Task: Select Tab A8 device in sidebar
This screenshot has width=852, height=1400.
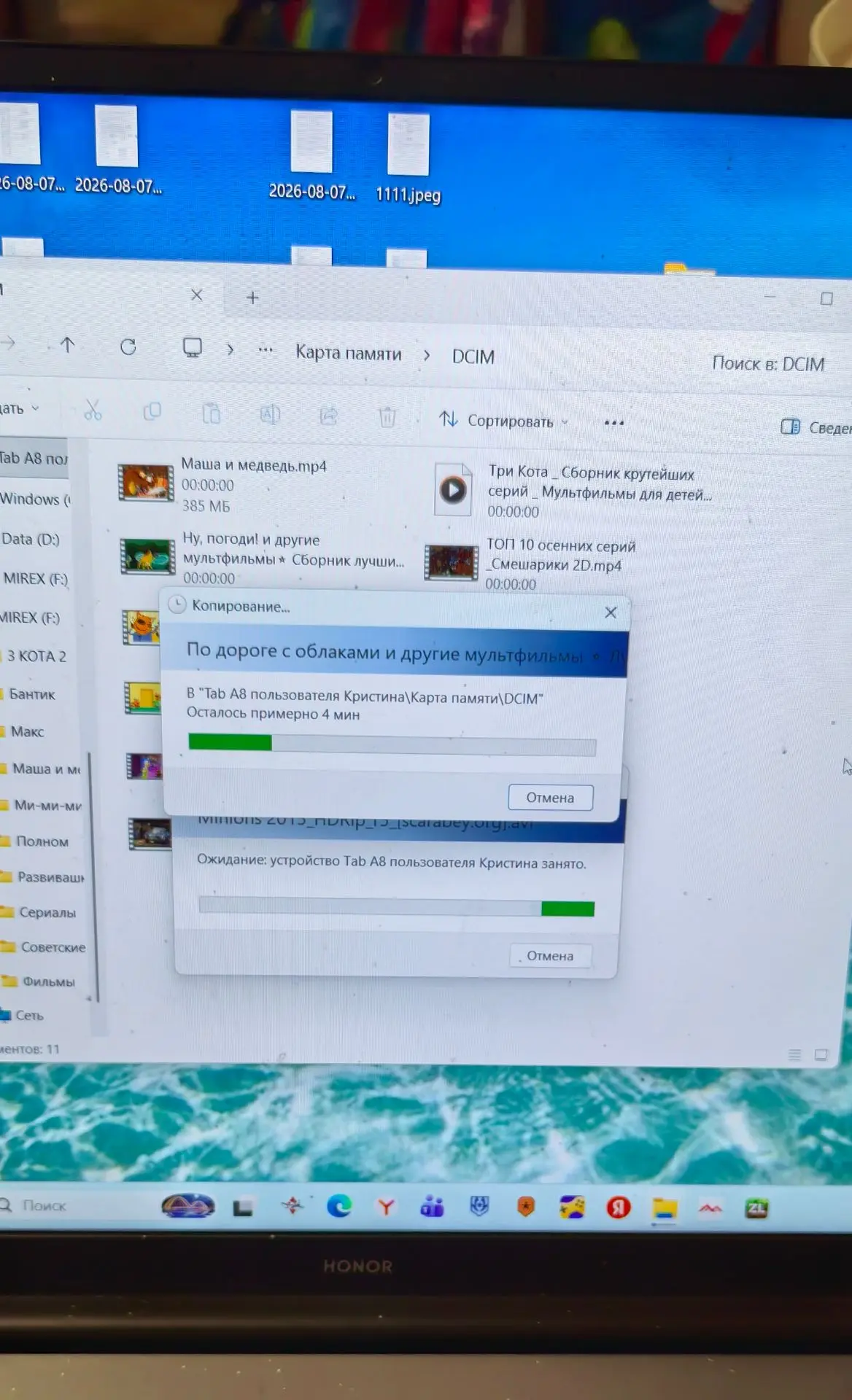Action: [x=34, y=458]
